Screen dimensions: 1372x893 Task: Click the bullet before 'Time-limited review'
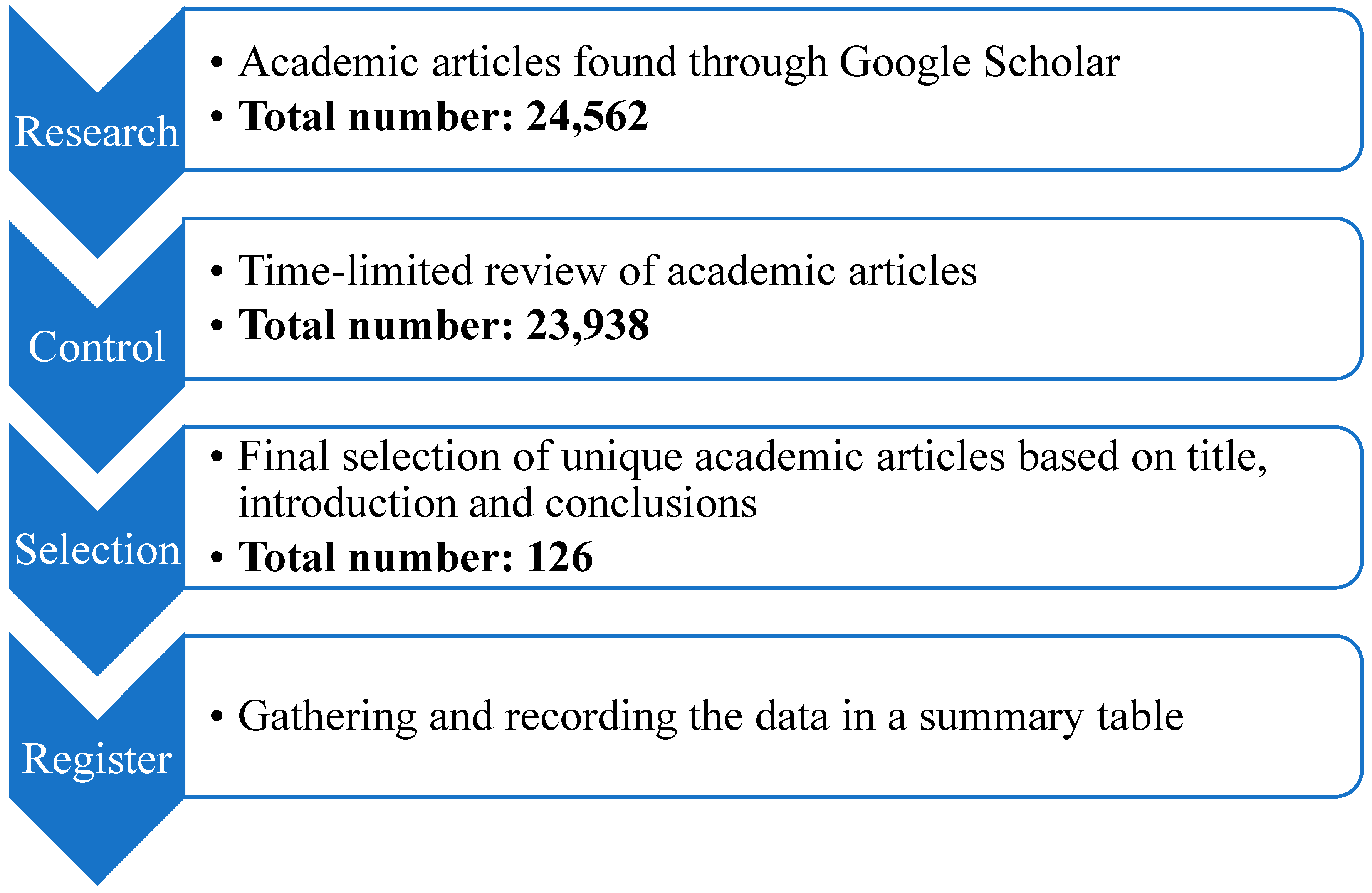click(217, 271)
